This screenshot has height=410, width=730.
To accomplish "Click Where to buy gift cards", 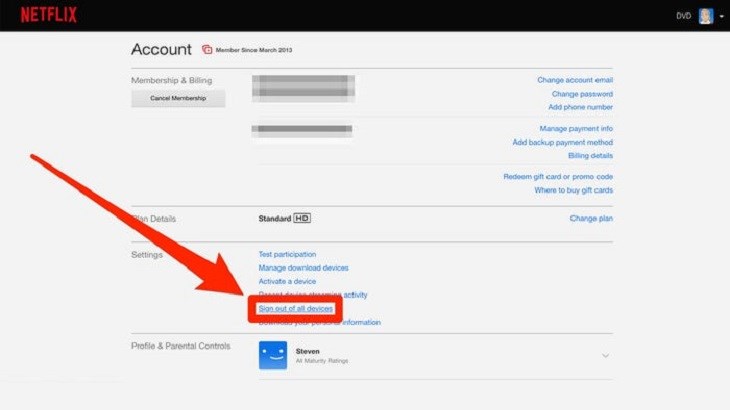I will [573, 190].
